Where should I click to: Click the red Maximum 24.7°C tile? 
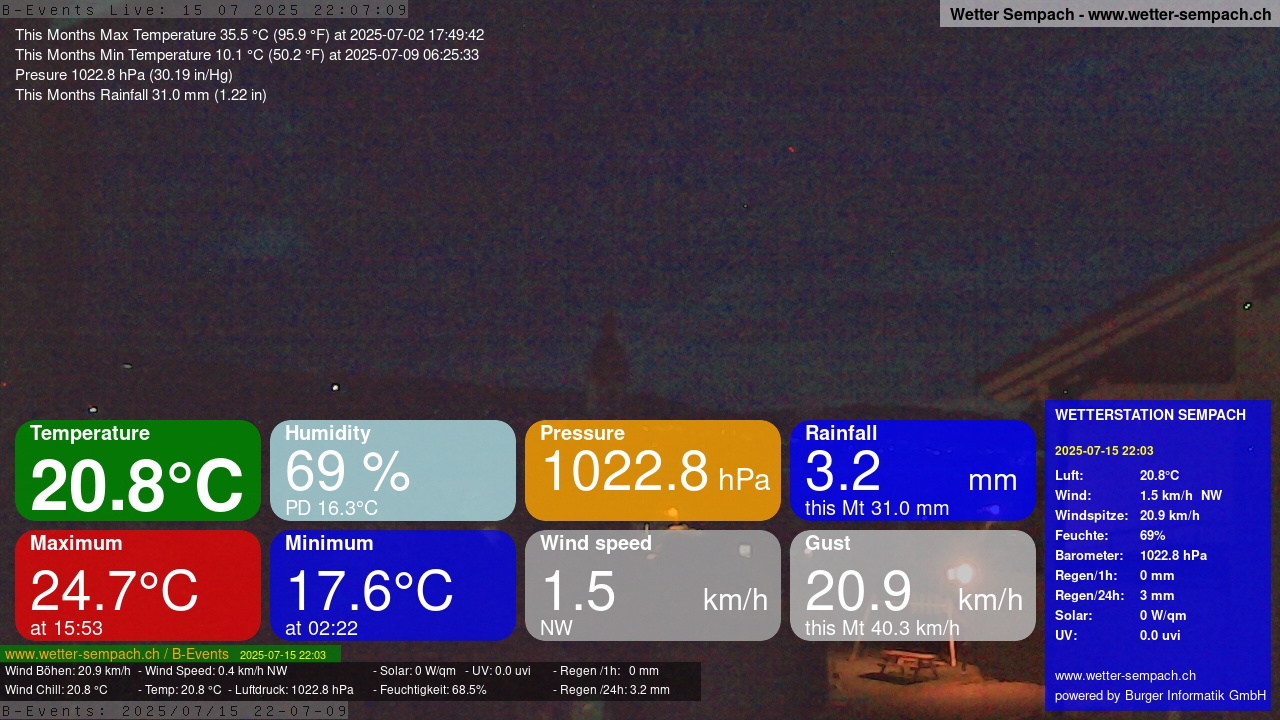click(138, 585)
